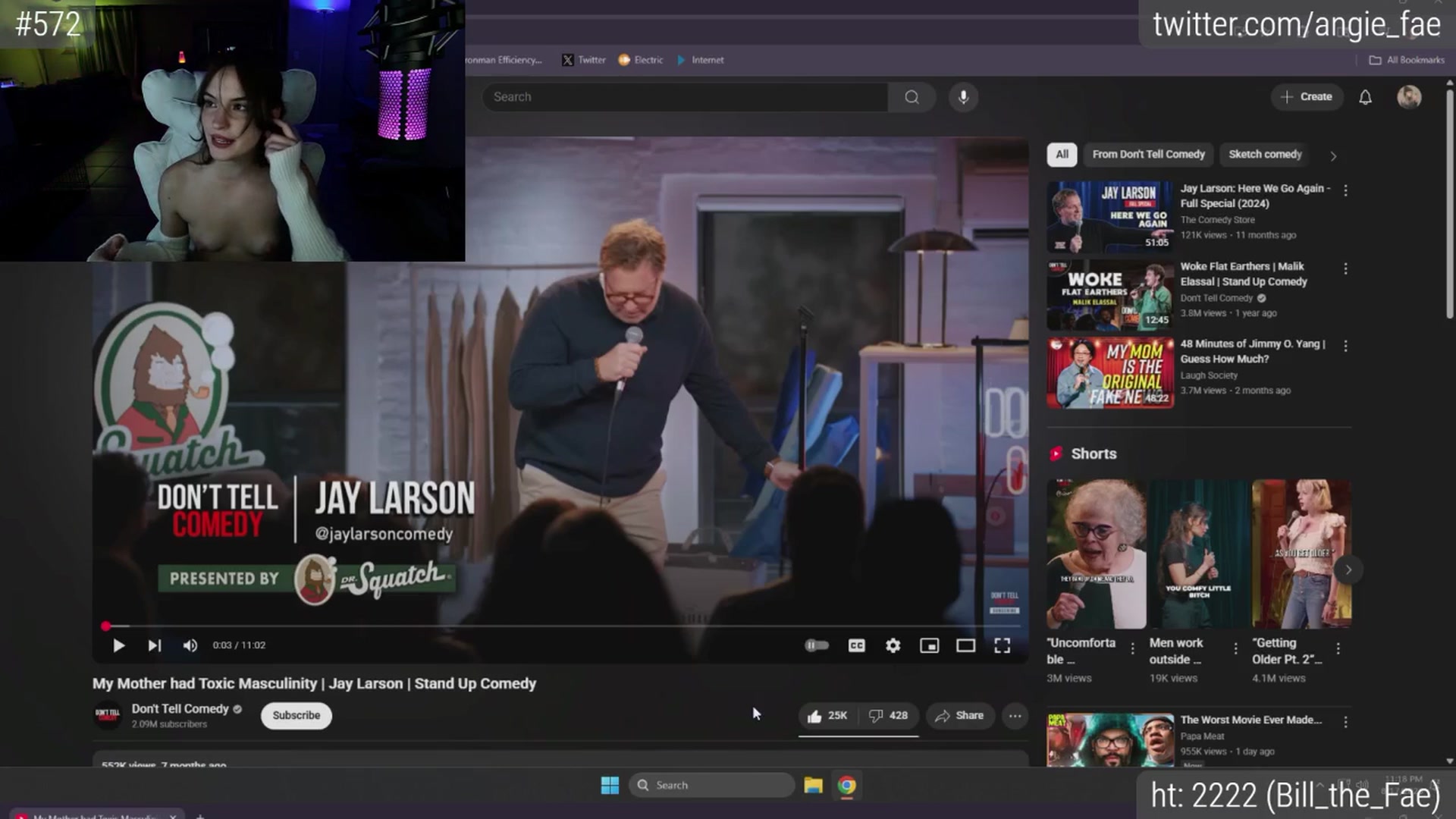Click the search magnifier button

[912, 97]
